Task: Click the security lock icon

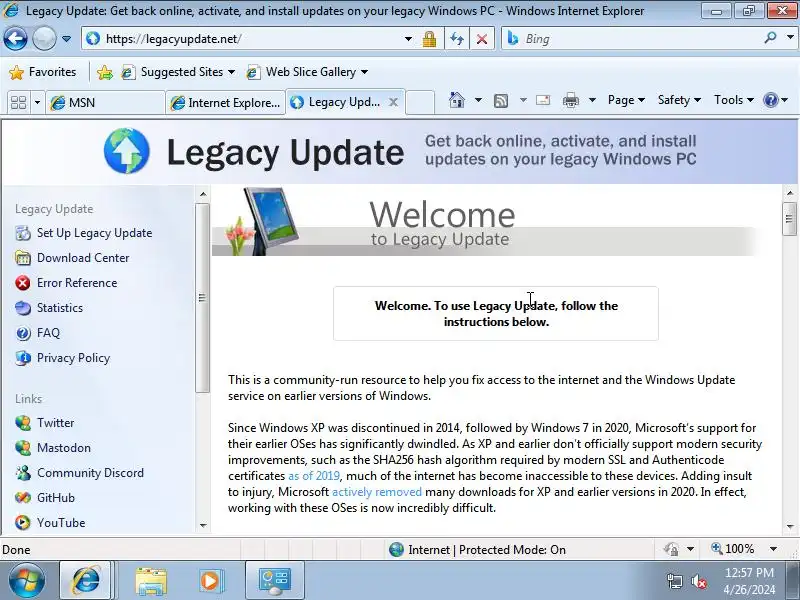Action: [x=429, y=39]
